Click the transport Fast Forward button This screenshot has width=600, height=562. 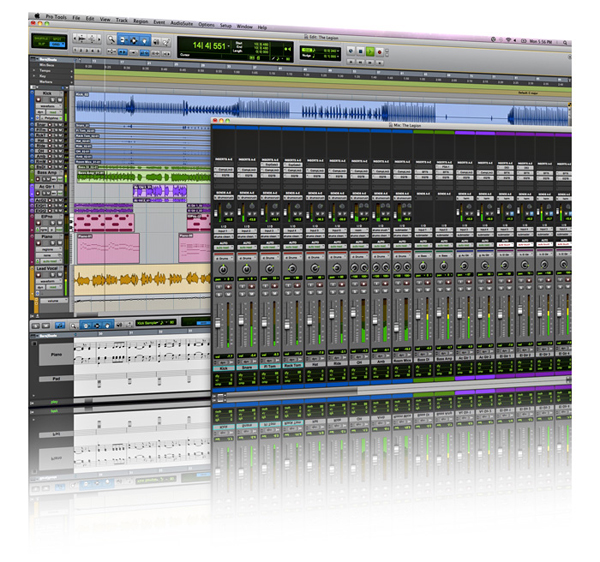click(370, 62)
